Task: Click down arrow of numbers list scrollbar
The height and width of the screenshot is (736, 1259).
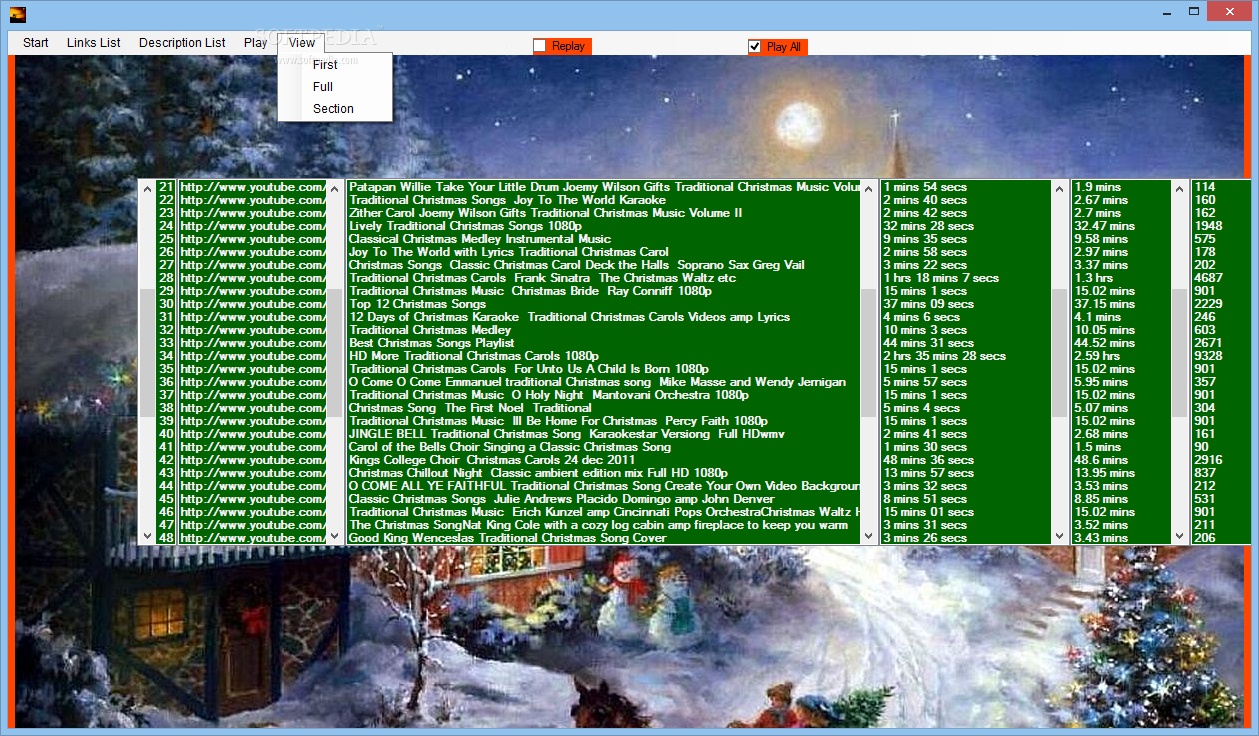Action: pos(147,536)
